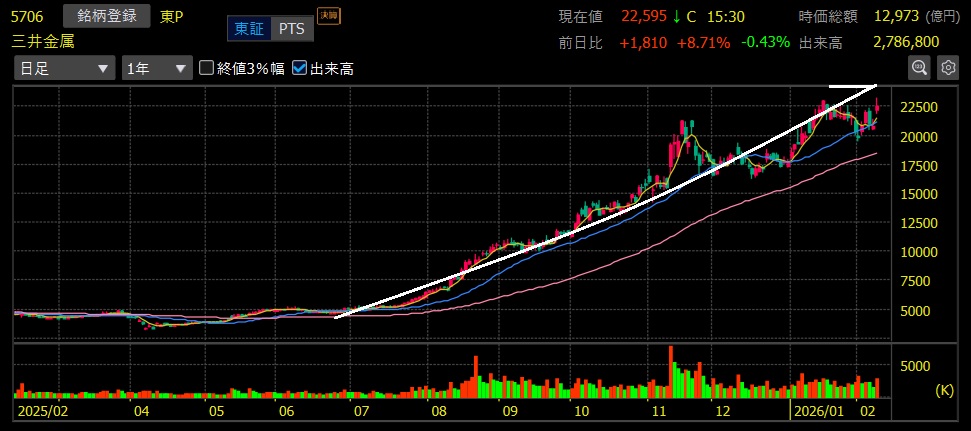
Task: Enable the 終値3%幅 checkbox
Action: coord(207,68)
